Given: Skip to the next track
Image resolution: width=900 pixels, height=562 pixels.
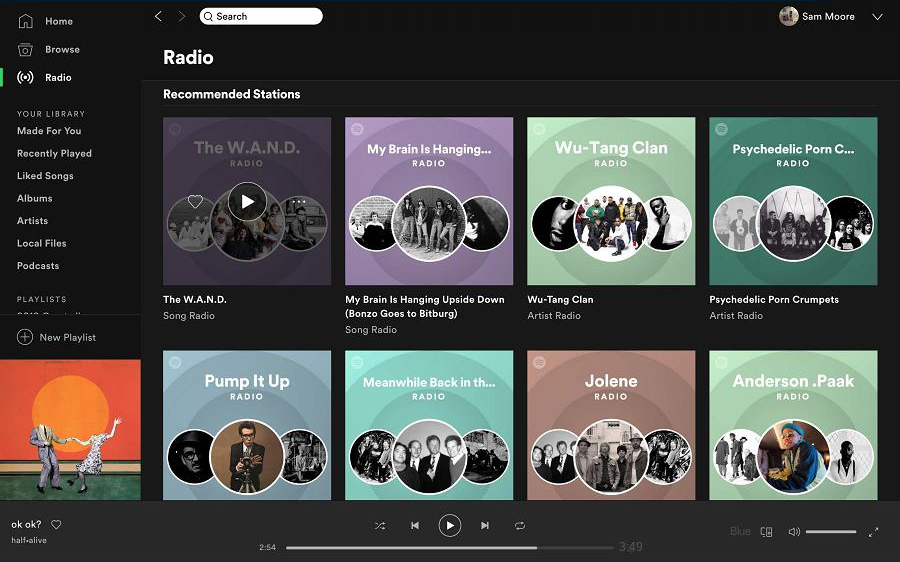Looking at the screenshot, I should pos(485,526).
